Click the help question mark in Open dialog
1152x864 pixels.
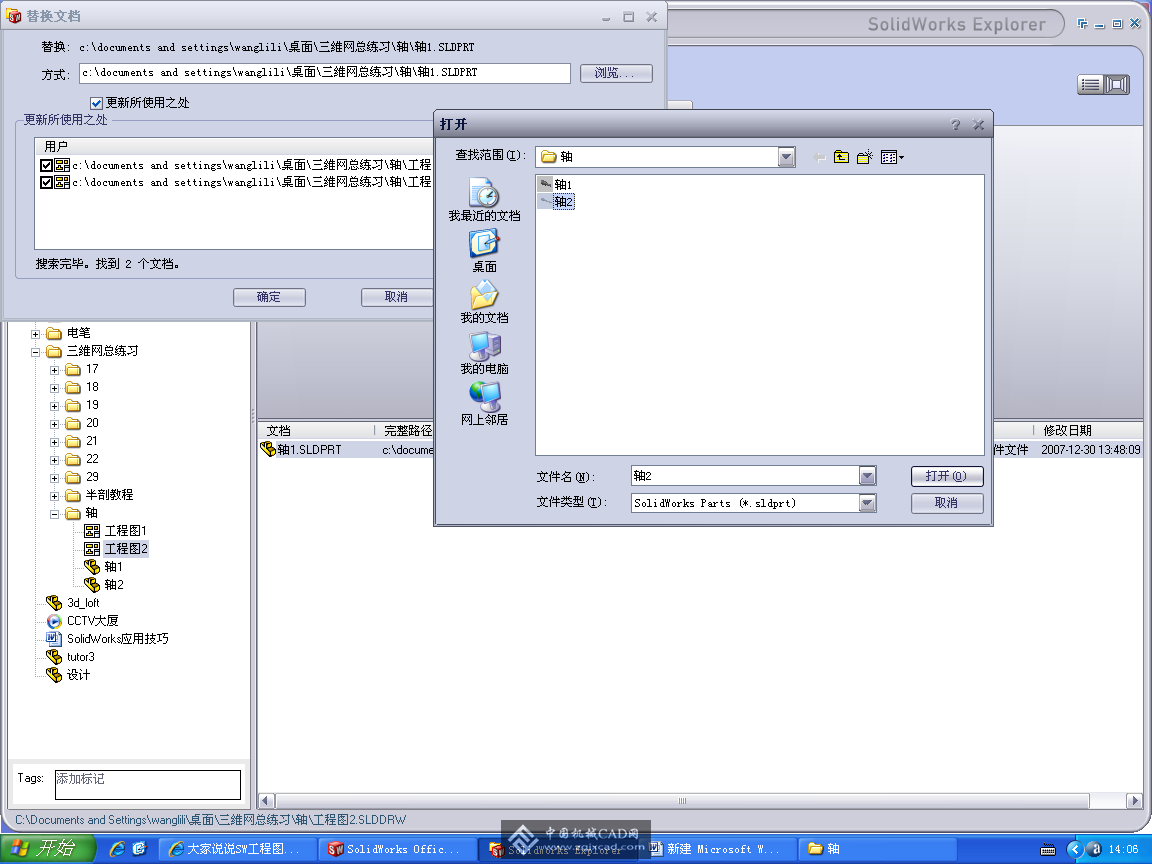pos(955,125)
